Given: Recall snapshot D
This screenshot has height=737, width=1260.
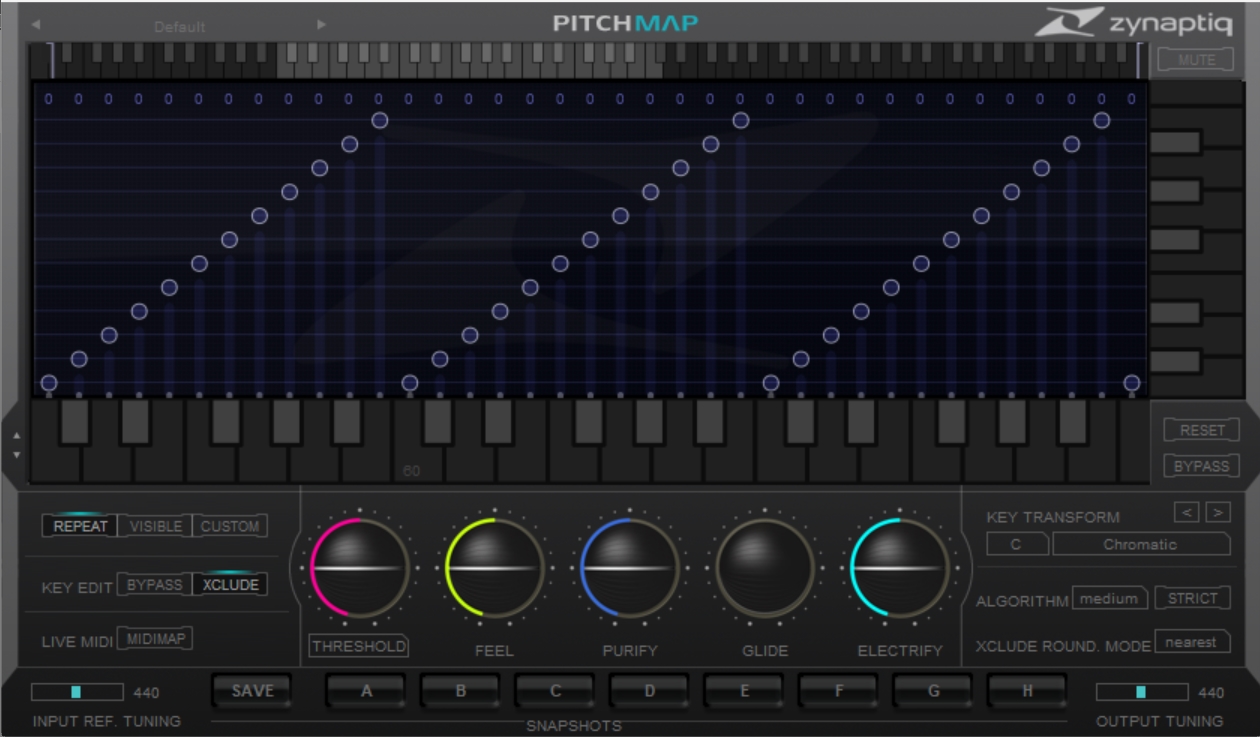Looking at the screenshot, I should (x=649, y=691).
